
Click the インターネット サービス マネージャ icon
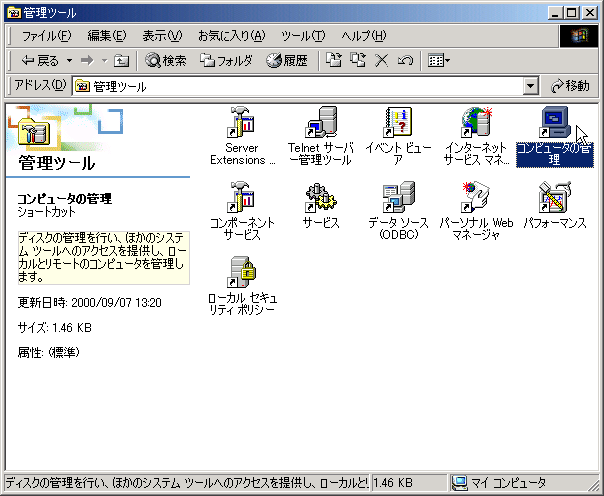pyautogui.click(x=476, y=123)
